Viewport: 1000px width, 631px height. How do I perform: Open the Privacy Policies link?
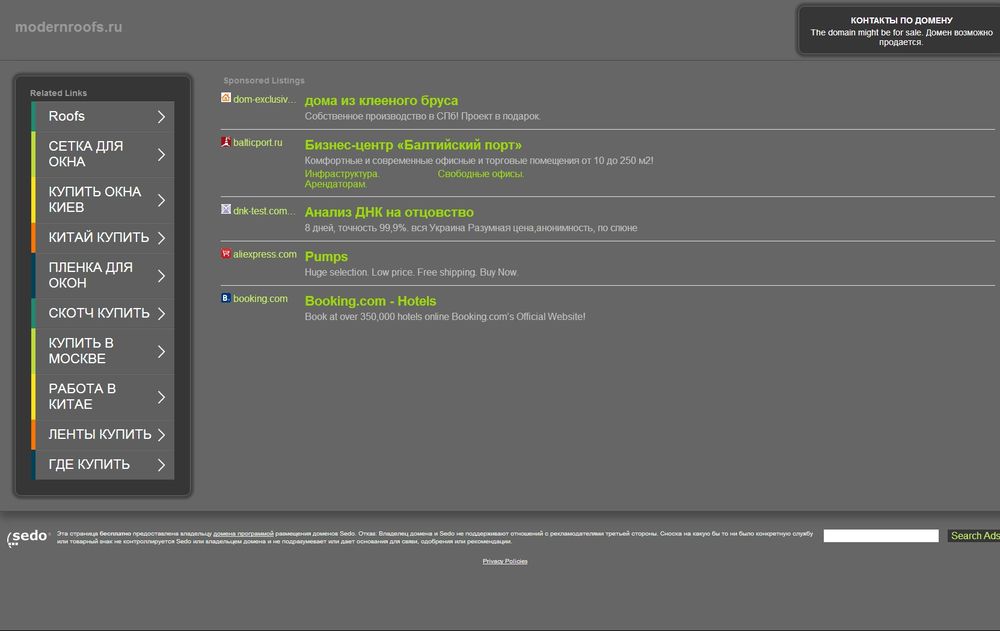(x=504, y=561)
